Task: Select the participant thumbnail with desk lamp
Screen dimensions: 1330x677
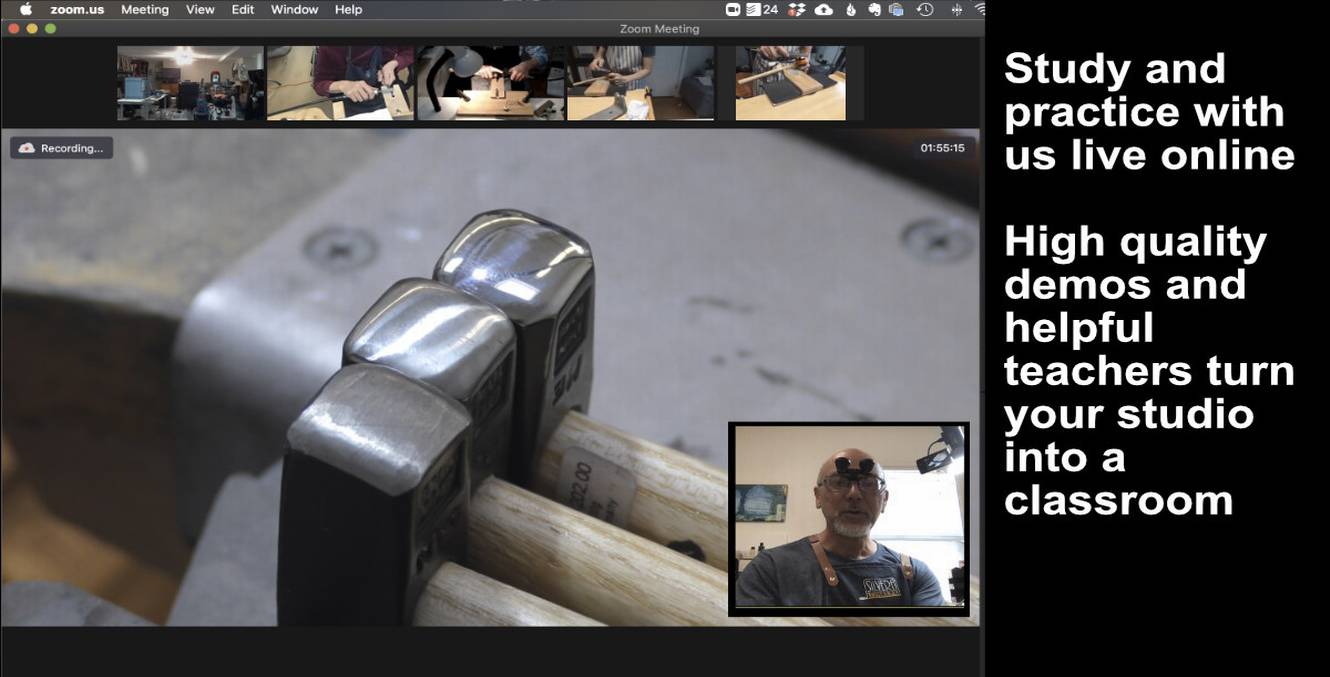Action: (x=490, y=83)
